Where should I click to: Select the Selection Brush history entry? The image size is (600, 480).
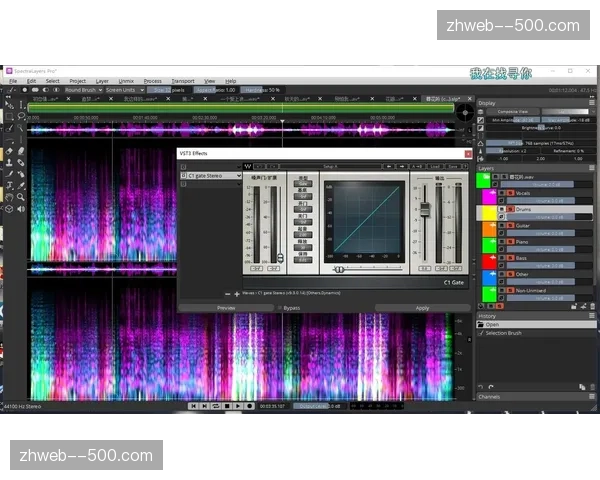tap(507, 333)
